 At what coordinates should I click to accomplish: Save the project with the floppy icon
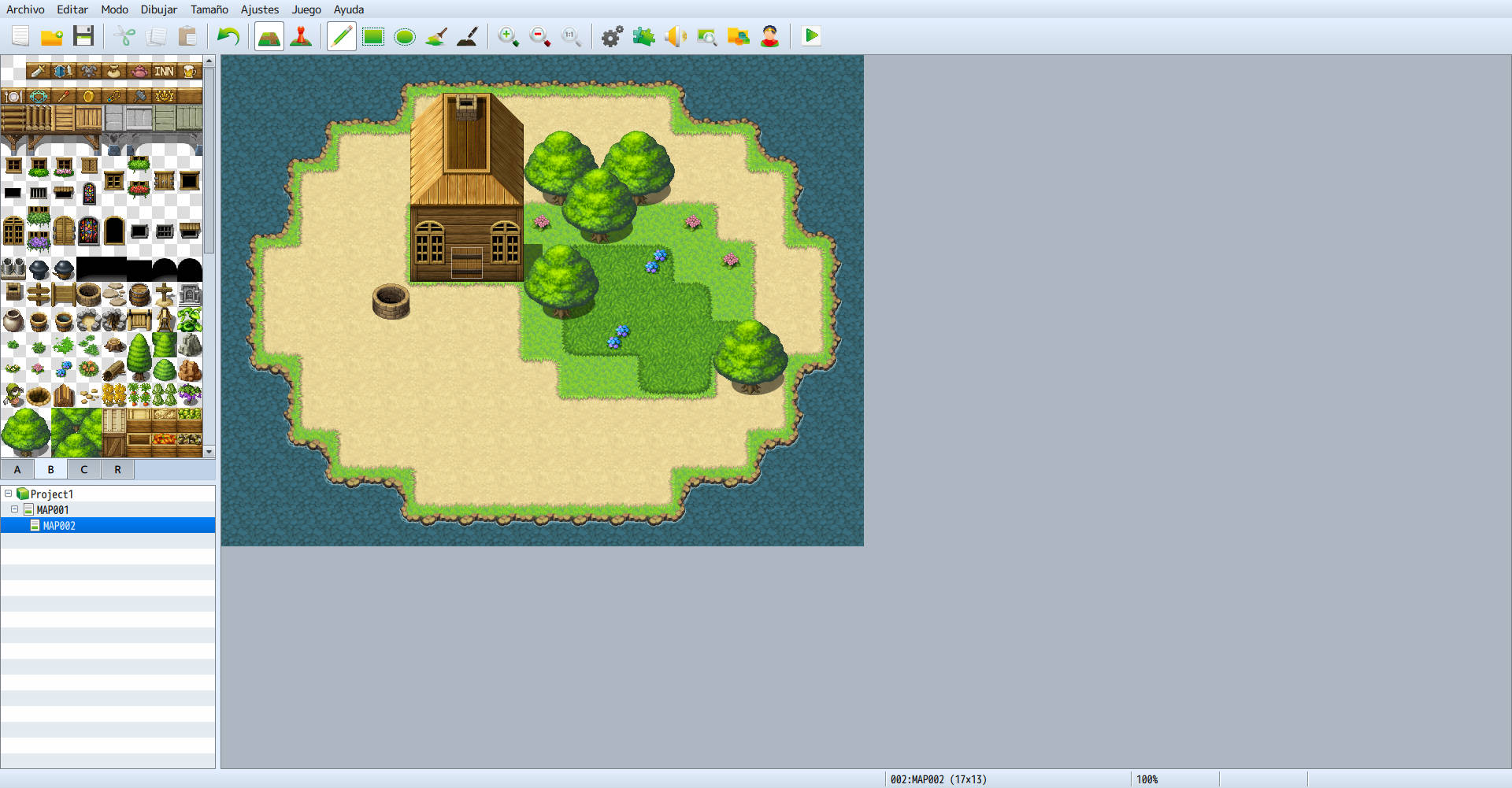pos(83,36)
